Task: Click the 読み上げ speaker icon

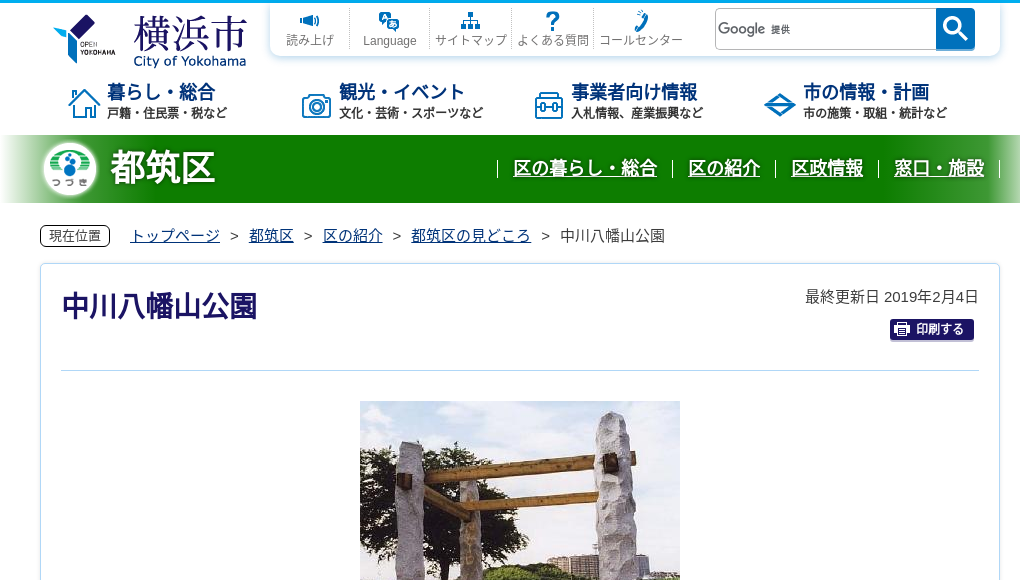Action: point(309,21)
